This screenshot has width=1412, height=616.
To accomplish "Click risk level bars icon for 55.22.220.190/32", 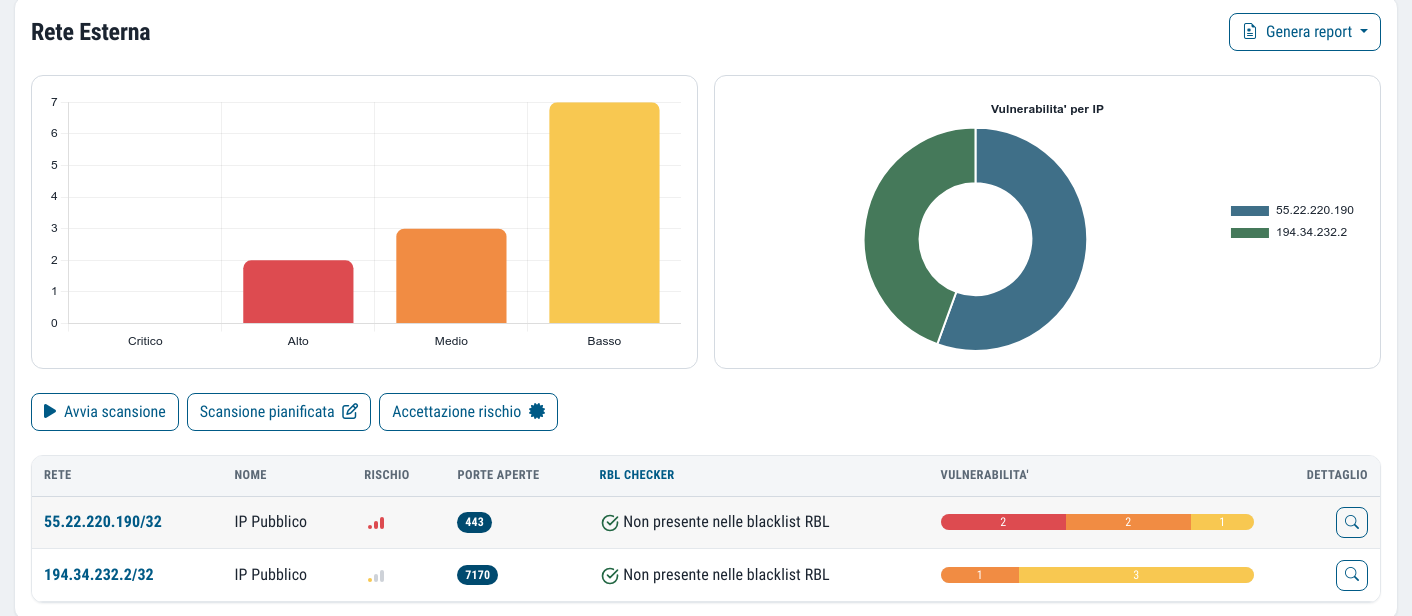I will 376,523.
